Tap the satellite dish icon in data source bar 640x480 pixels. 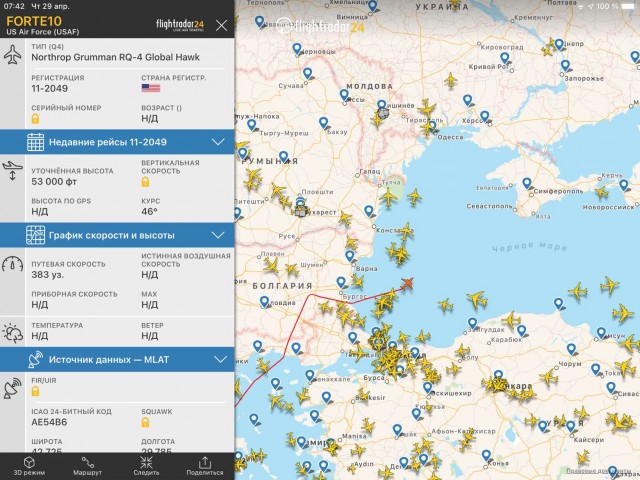pyautogui.click(x=36, y=360)
